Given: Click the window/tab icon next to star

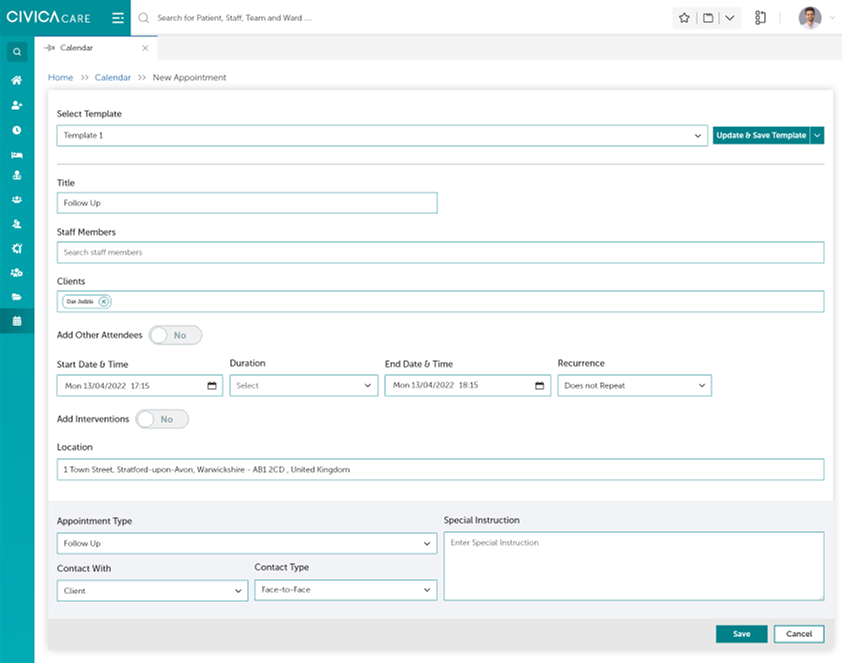Looking at the screenshot, I should point(709,18).
